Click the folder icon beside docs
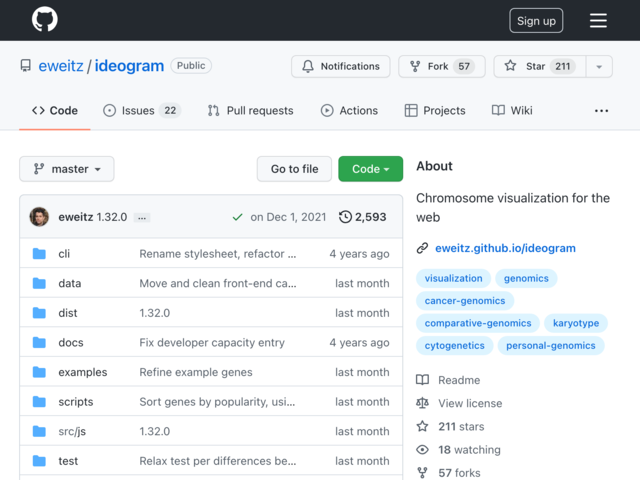Image resolution: width=640 pixels, height=480 pixels. click(39, 342)
